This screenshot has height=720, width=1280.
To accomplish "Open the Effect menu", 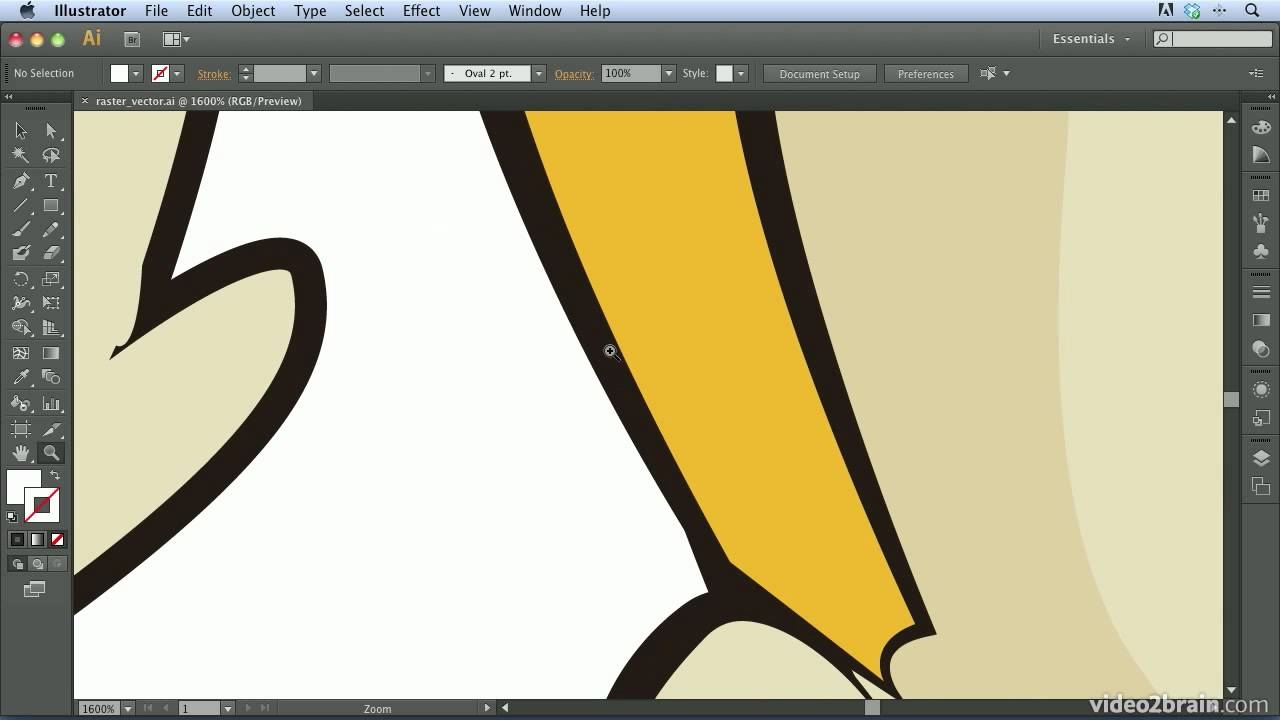I will [x=421, y=10].
